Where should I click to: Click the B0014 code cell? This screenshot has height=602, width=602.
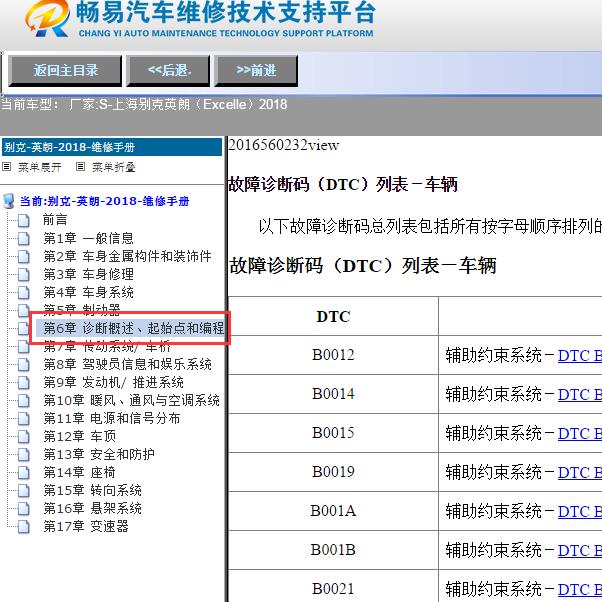(333, 394)
